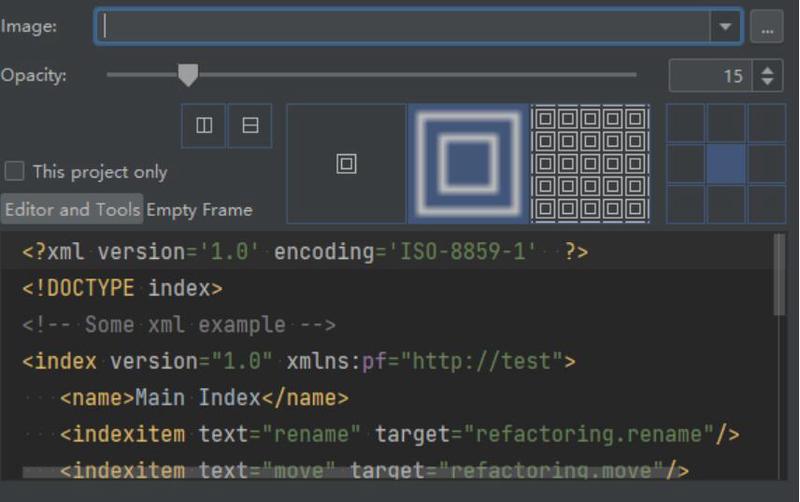Click the preview editor vertical scrollbar
Image resolution: width=800 pixels, height=502 pixels.
[780, 275]
